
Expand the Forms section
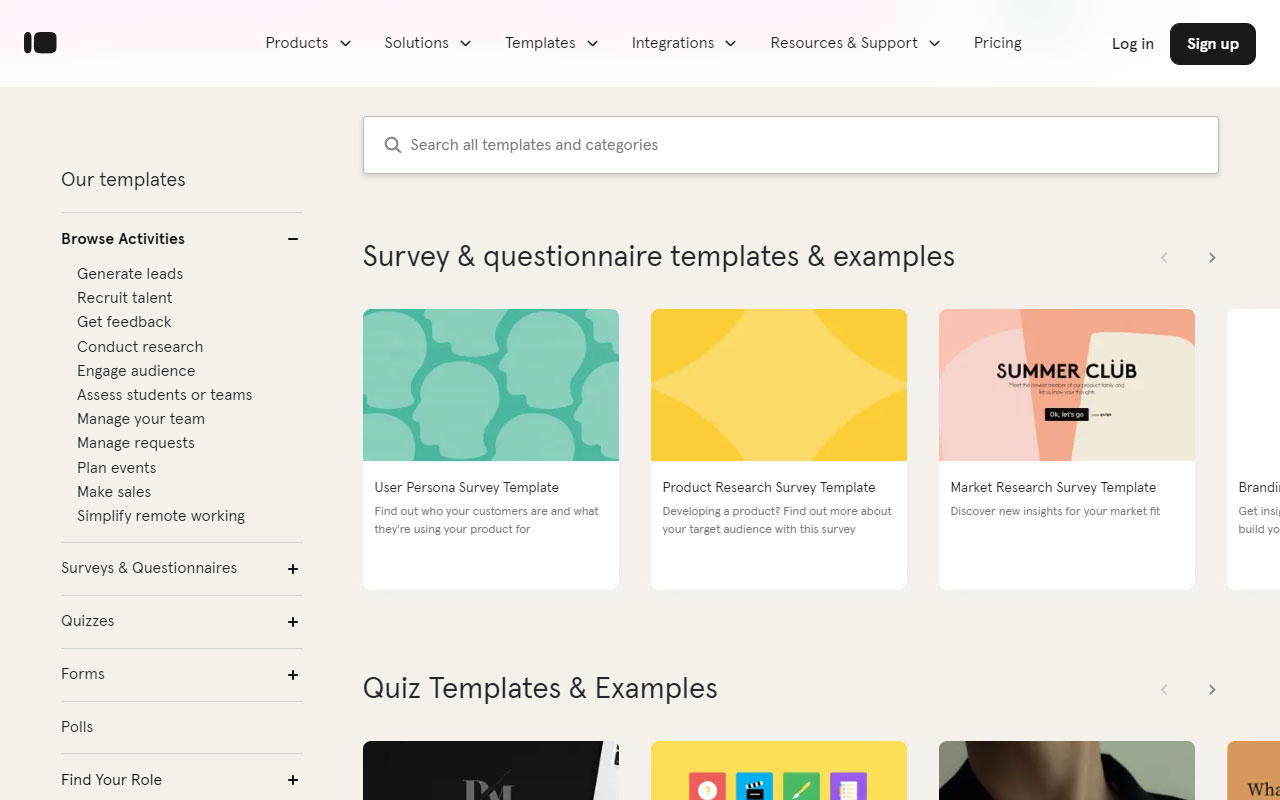click(x=292, y=674)
